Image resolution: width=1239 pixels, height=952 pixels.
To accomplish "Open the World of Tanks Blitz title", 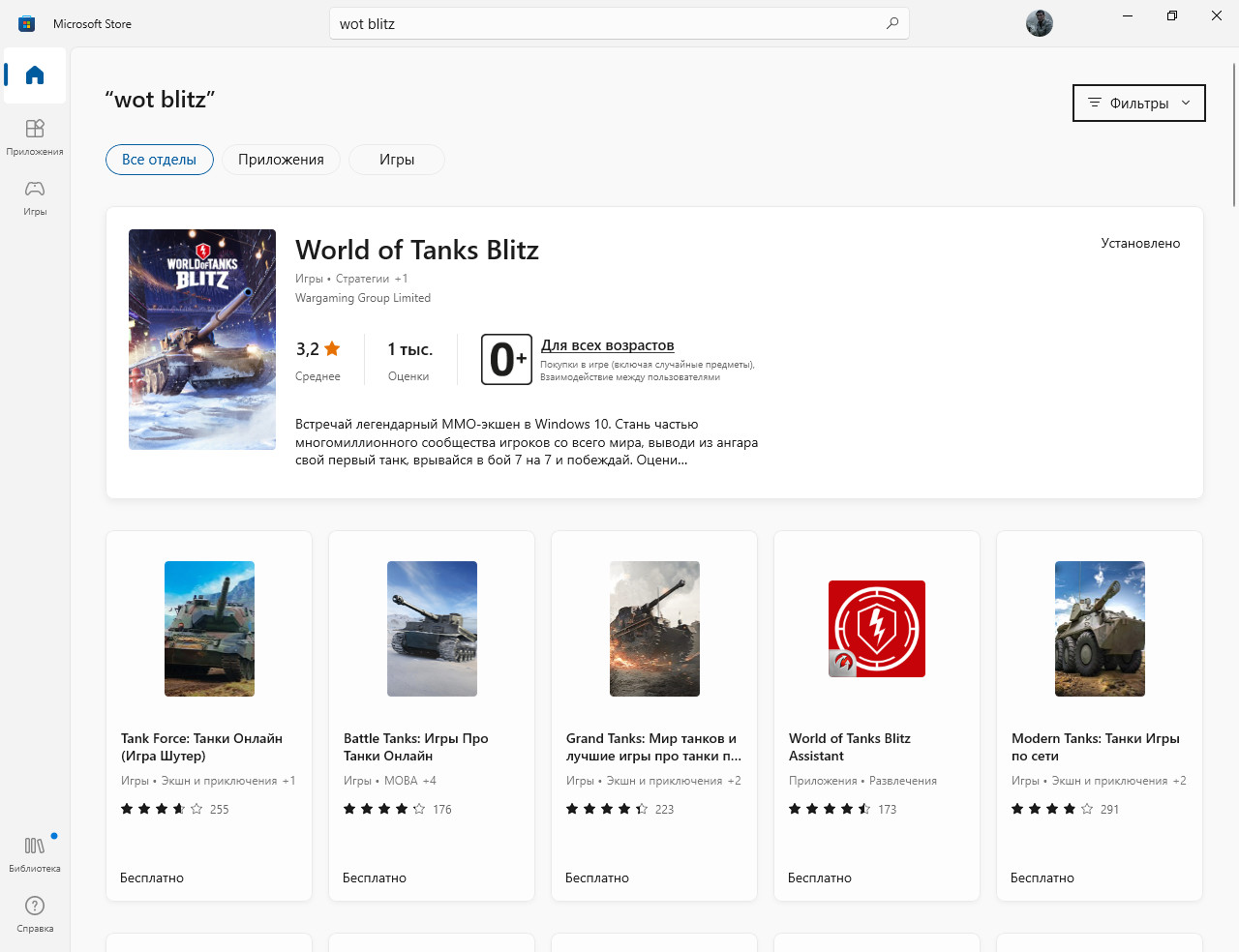I will [x=417, y=250].
